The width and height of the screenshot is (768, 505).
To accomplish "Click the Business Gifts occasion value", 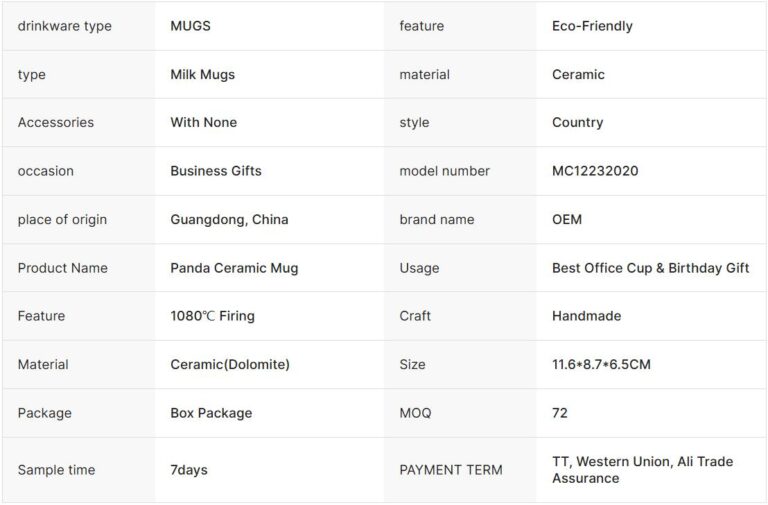I will 216,171.
